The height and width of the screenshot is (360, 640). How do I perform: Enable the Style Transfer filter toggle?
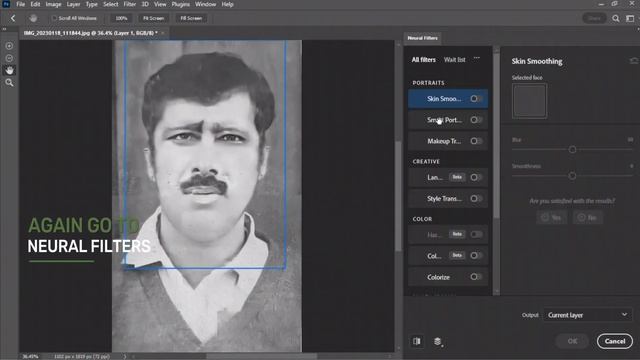476,198
